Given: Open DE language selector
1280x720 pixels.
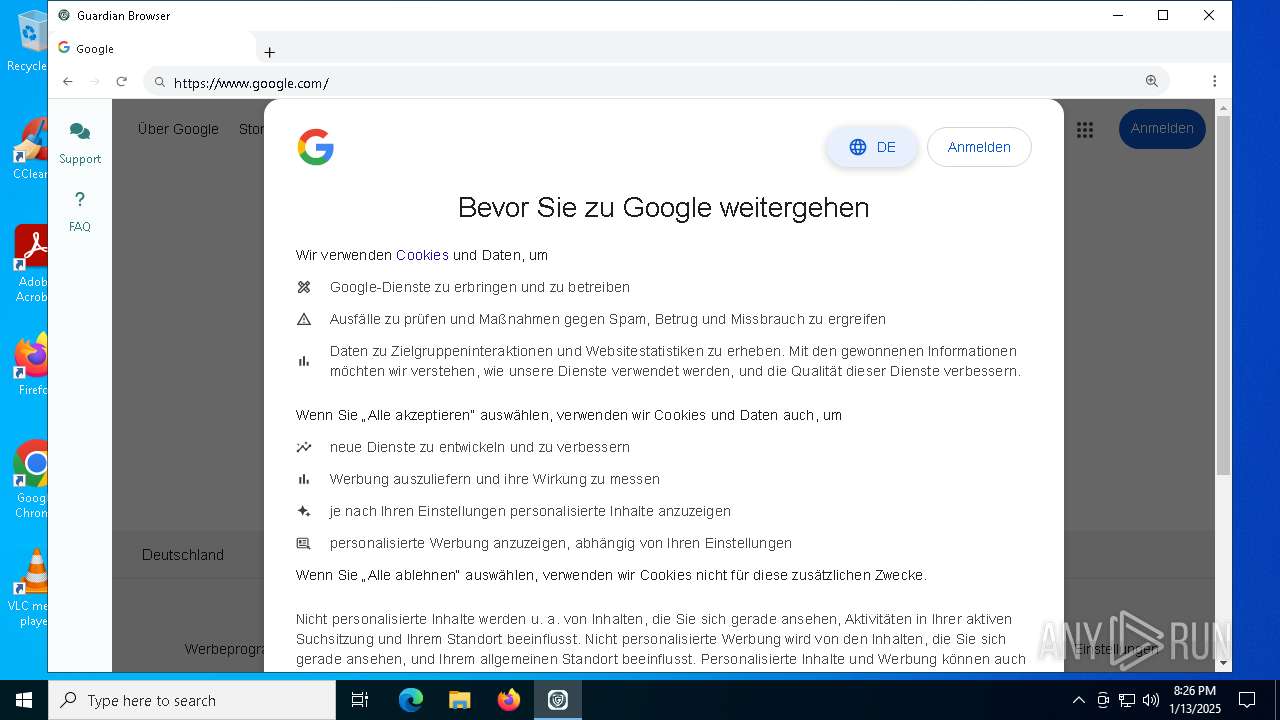Looking at the screenshot, I should (x=872, y=147).
